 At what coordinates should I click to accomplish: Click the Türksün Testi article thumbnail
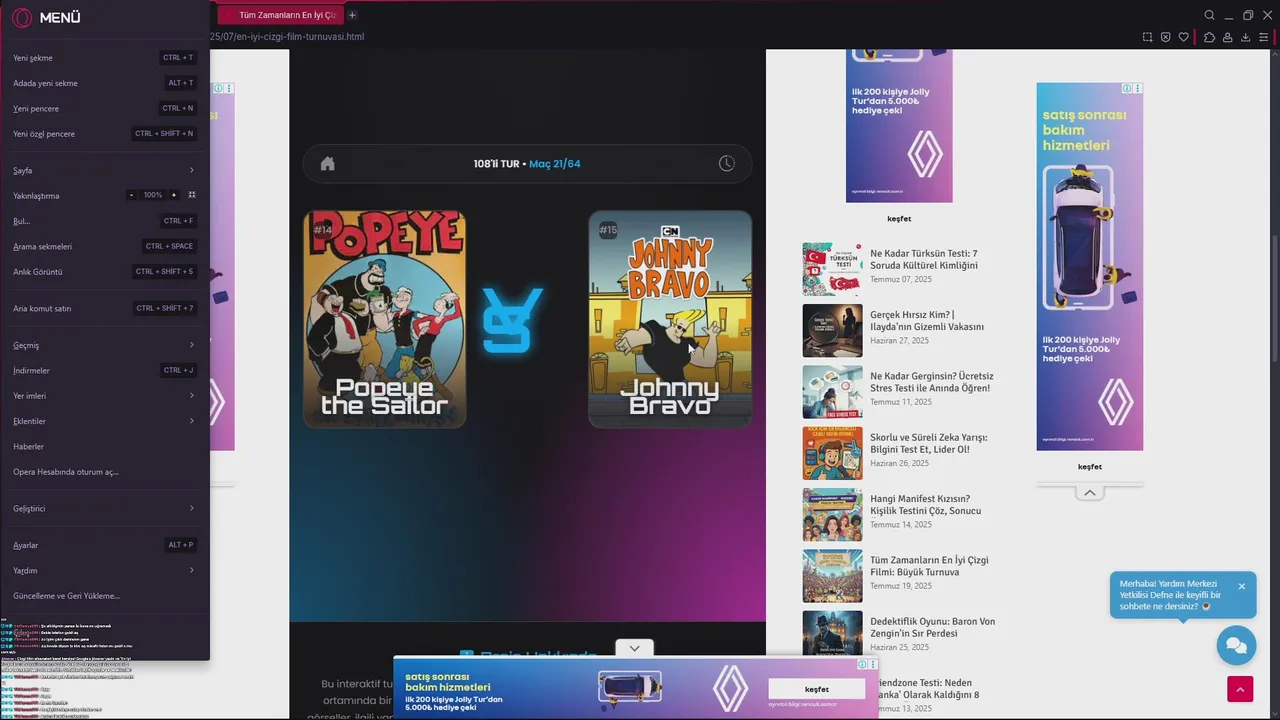click(832, 269)
